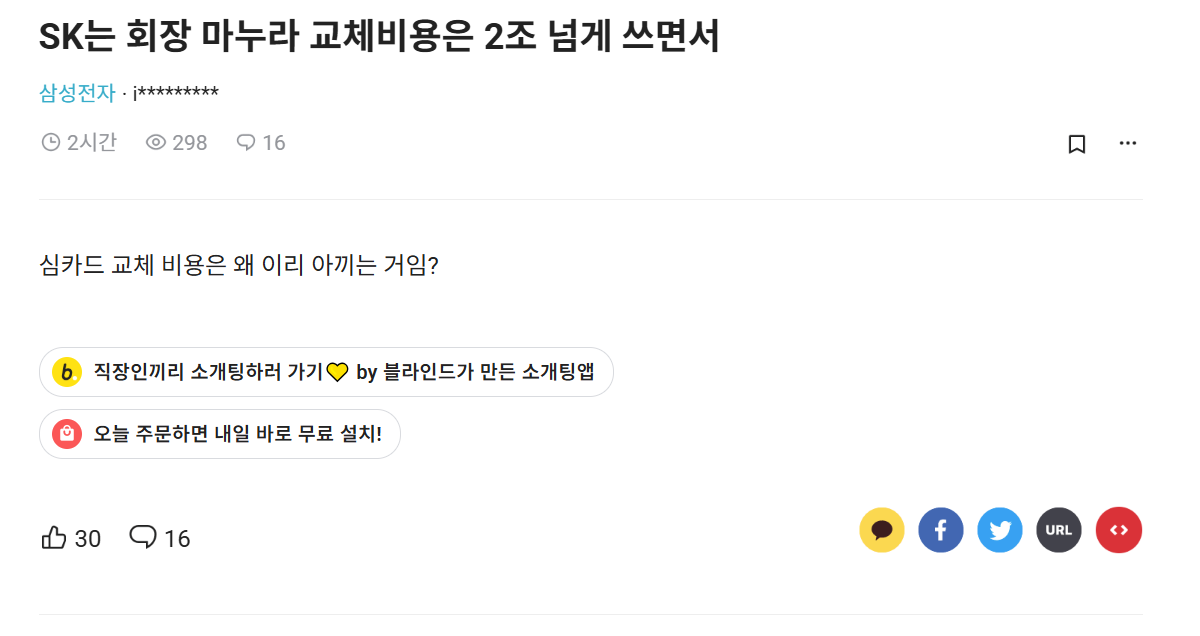Viewport: 1200px width, 636px height.
Task: Click the post body text 심카드 교체 비용은
Action: tap(238, 267)
